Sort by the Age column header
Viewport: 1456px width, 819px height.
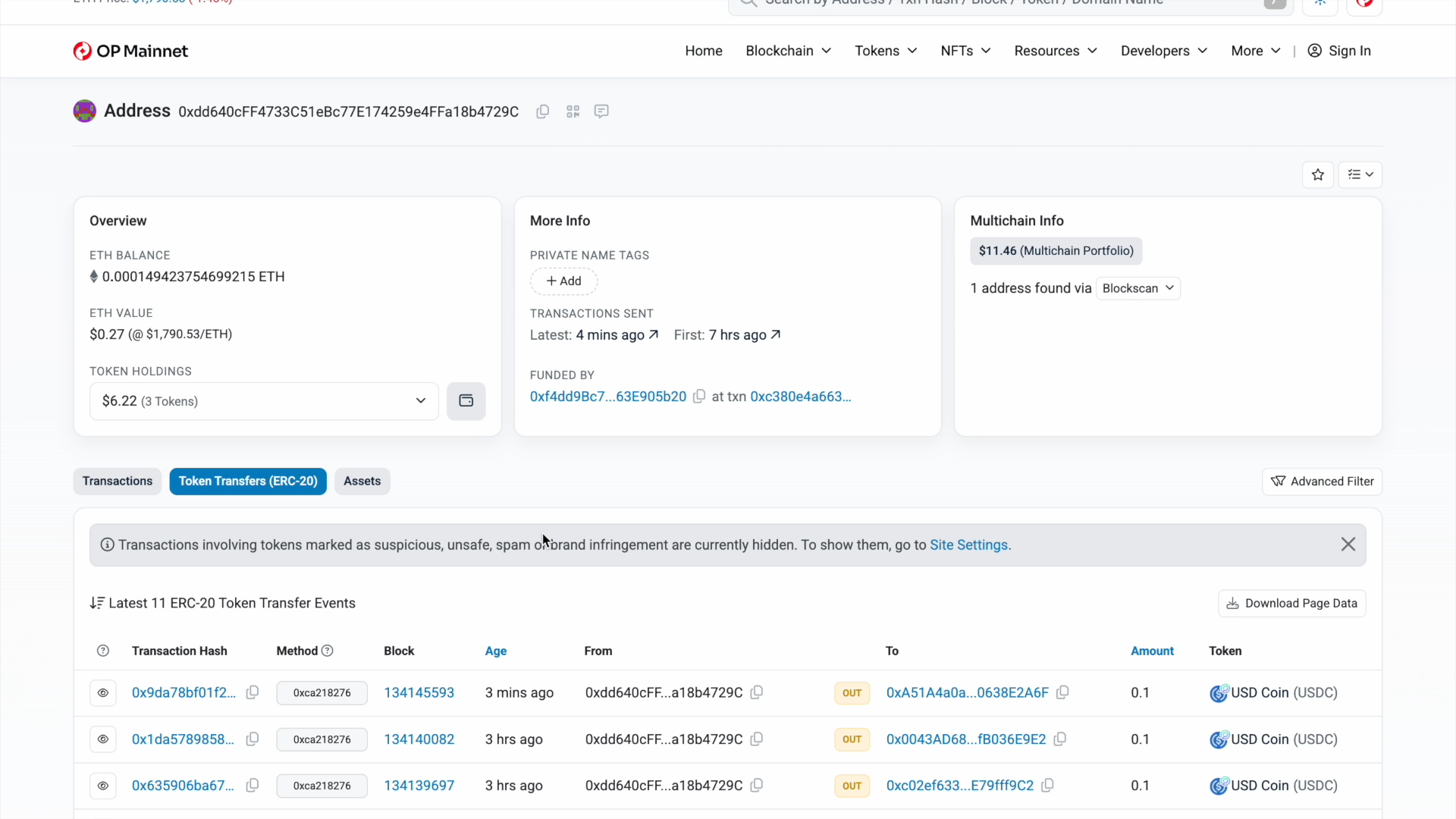coord(496,651)
